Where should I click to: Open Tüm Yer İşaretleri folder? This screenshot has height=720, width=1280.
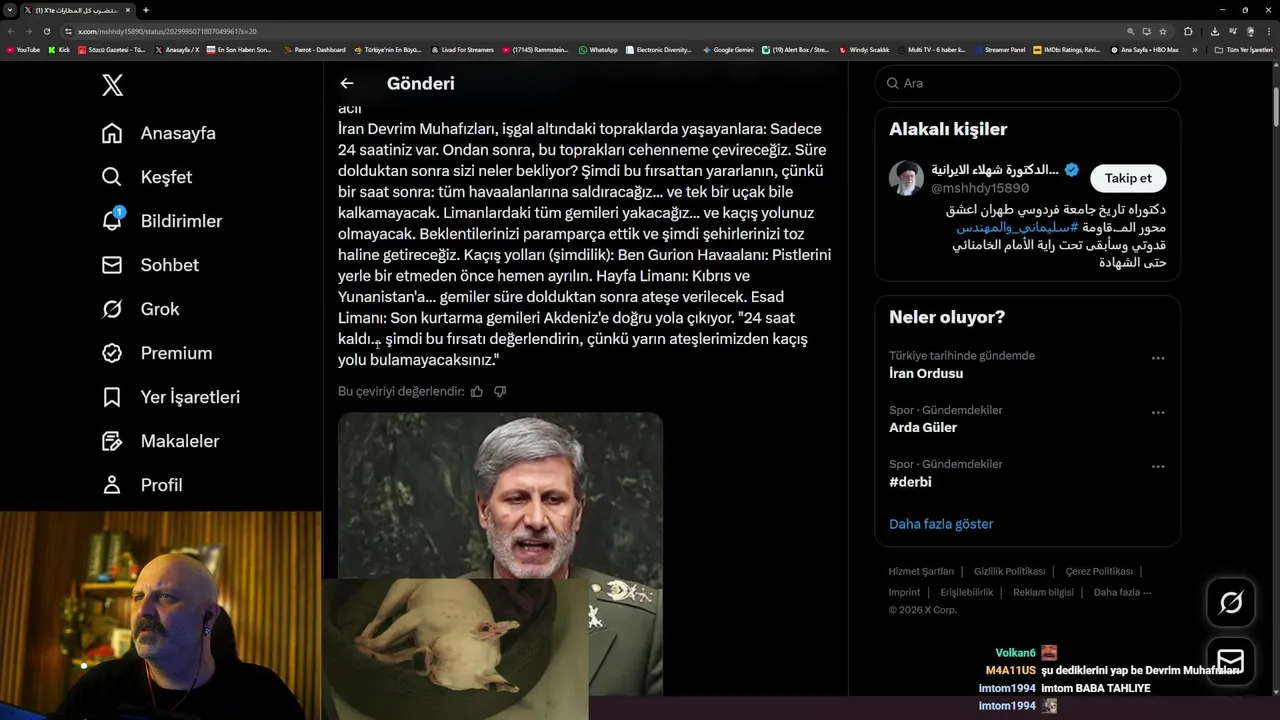[x=1243, y=49]
